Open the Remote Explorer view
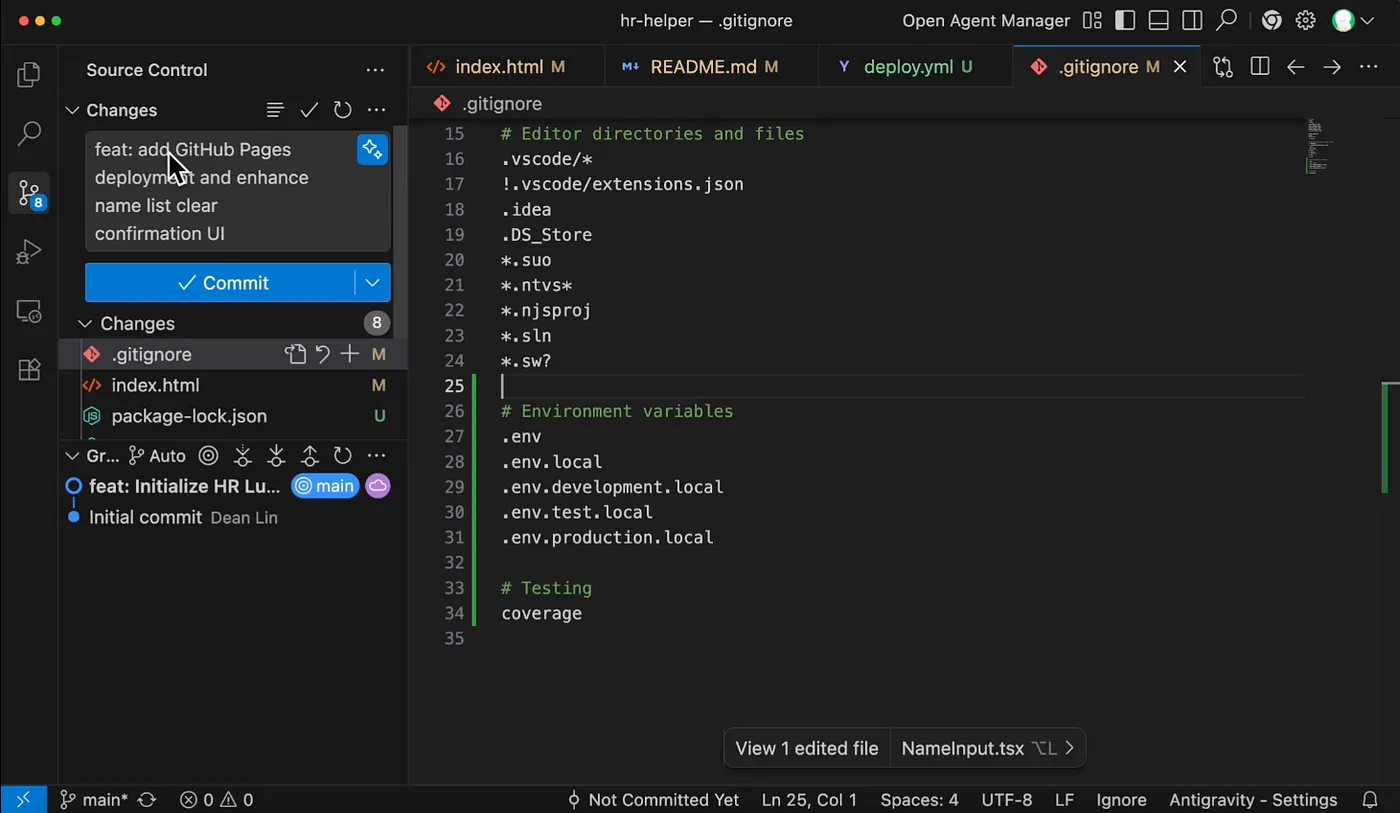This screenshot has height=813, width=1400. click(x=29, y=311)
